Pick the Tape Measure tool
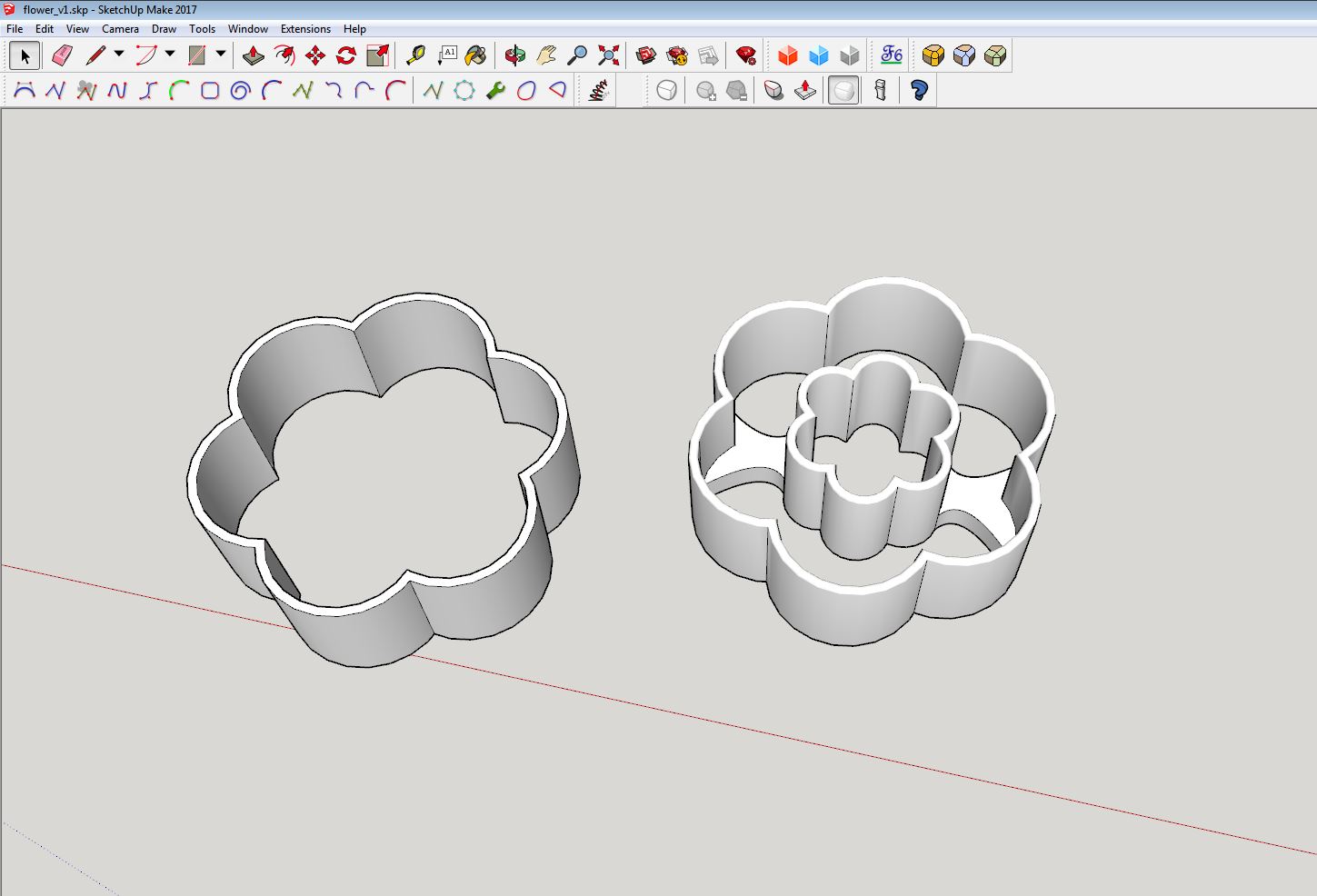This screenshot has height=896, width=1317. tap(415, 56)
